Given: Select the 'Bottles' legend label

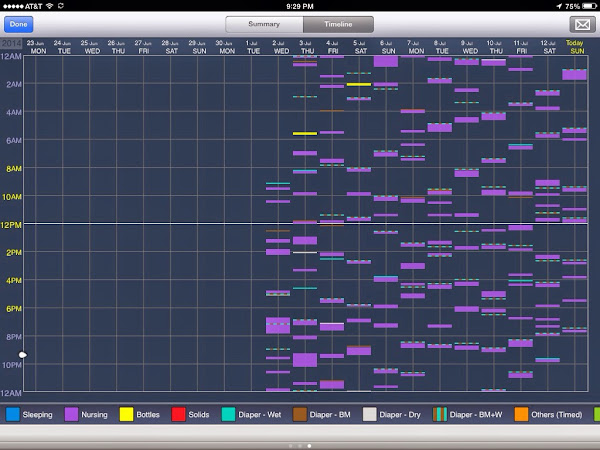Looking at the screenshot, I should tap(148, 415).
